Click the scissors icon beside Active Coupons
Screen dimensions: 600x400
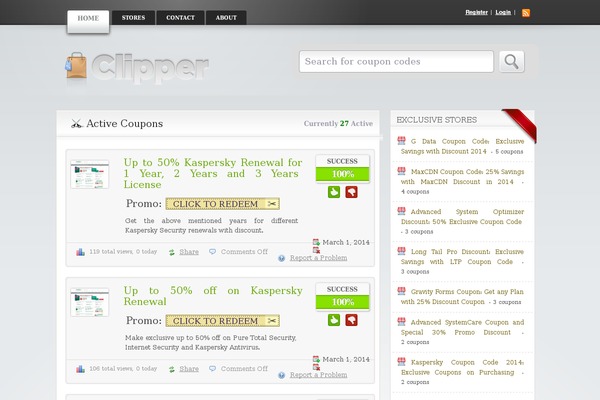tap(77, 124)
